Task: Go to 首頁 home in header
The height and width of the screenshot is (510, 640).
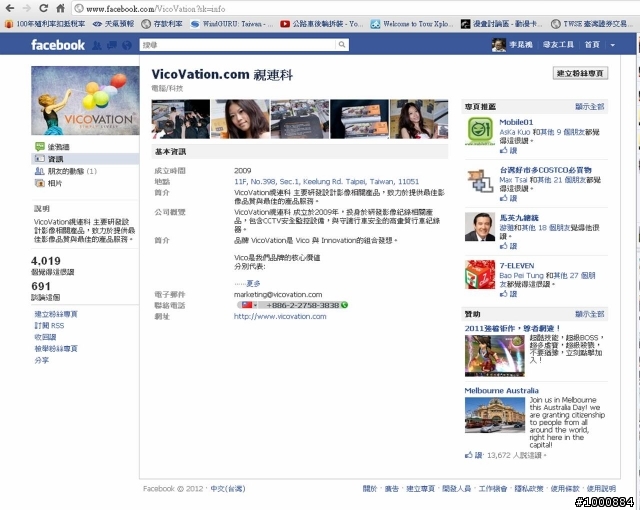Action: [x=592, y=45]
